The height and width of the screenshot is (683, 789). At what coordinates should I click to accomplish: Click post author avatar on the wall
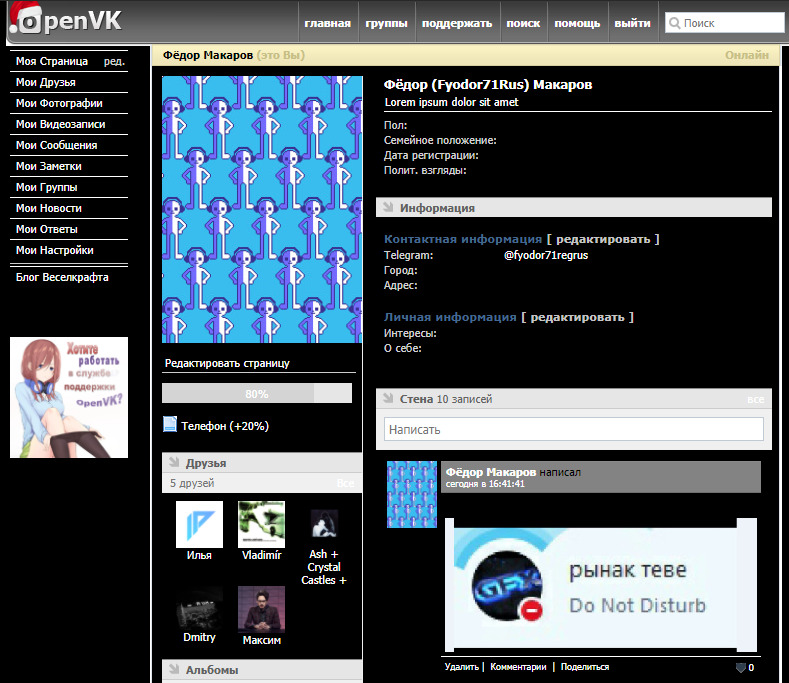pyautogui.click(x=412, y=494)
